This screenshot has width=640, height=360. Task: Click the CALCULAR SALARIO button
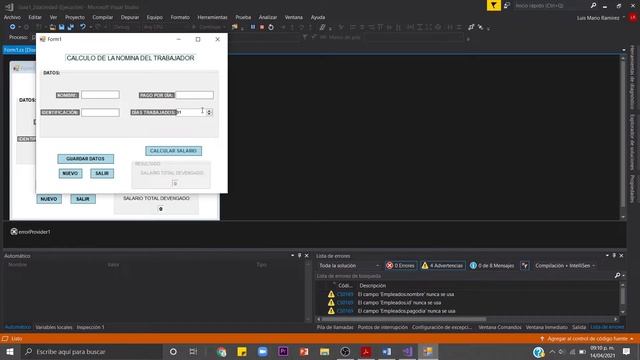173,151
